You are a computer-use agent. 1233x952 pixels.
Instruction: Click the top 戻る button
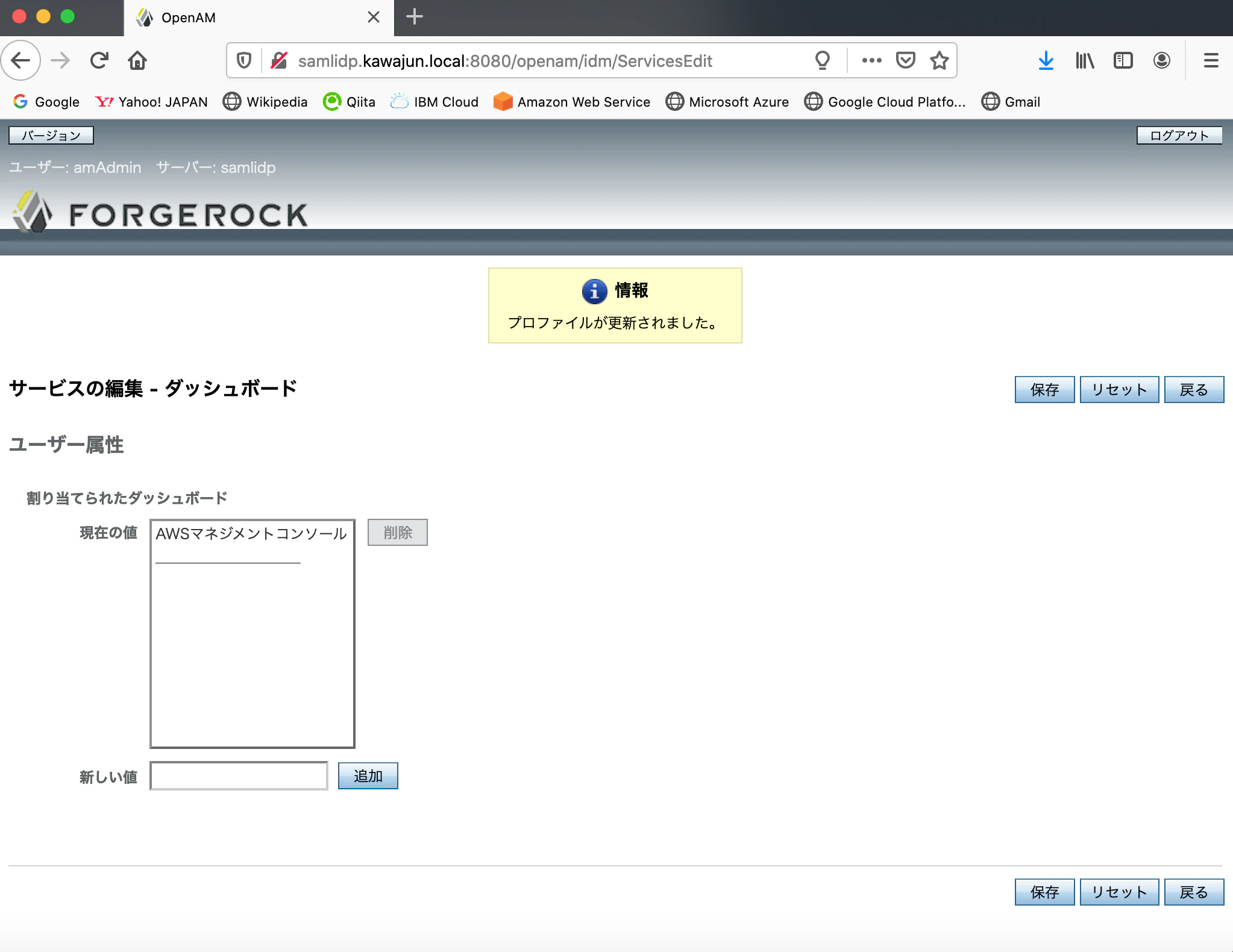pos(1194,390)
